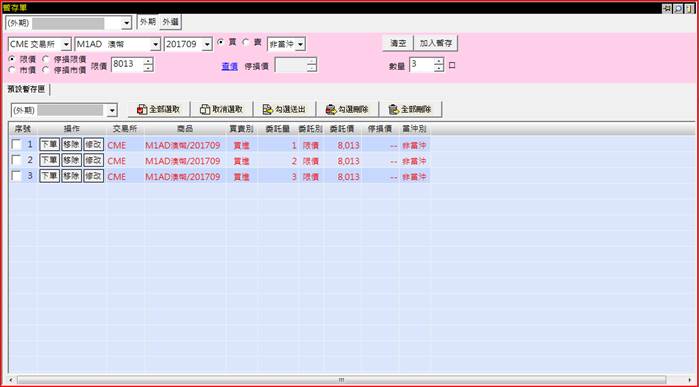Tick the checkbox for order row 3
Image resolution: width=699 pixels, height=387 pixels.
pos(16,176)
